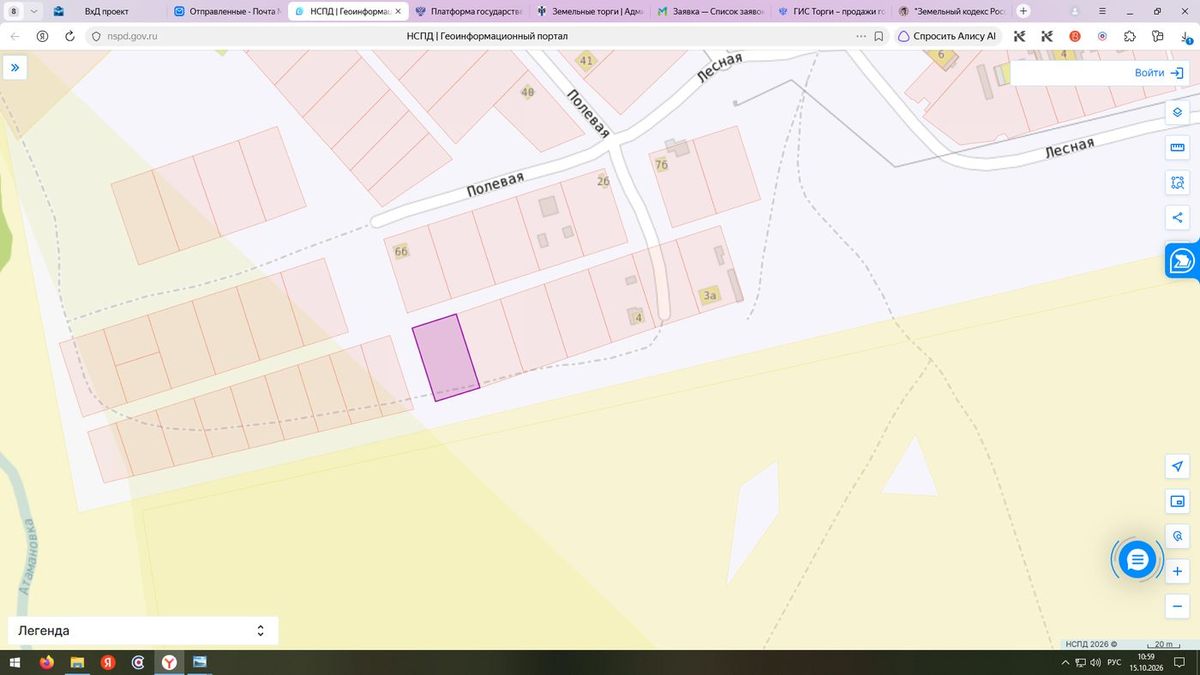Open the taskbar clock and calendar
The image size is (1200, 675).
[x=1146, y=662]
